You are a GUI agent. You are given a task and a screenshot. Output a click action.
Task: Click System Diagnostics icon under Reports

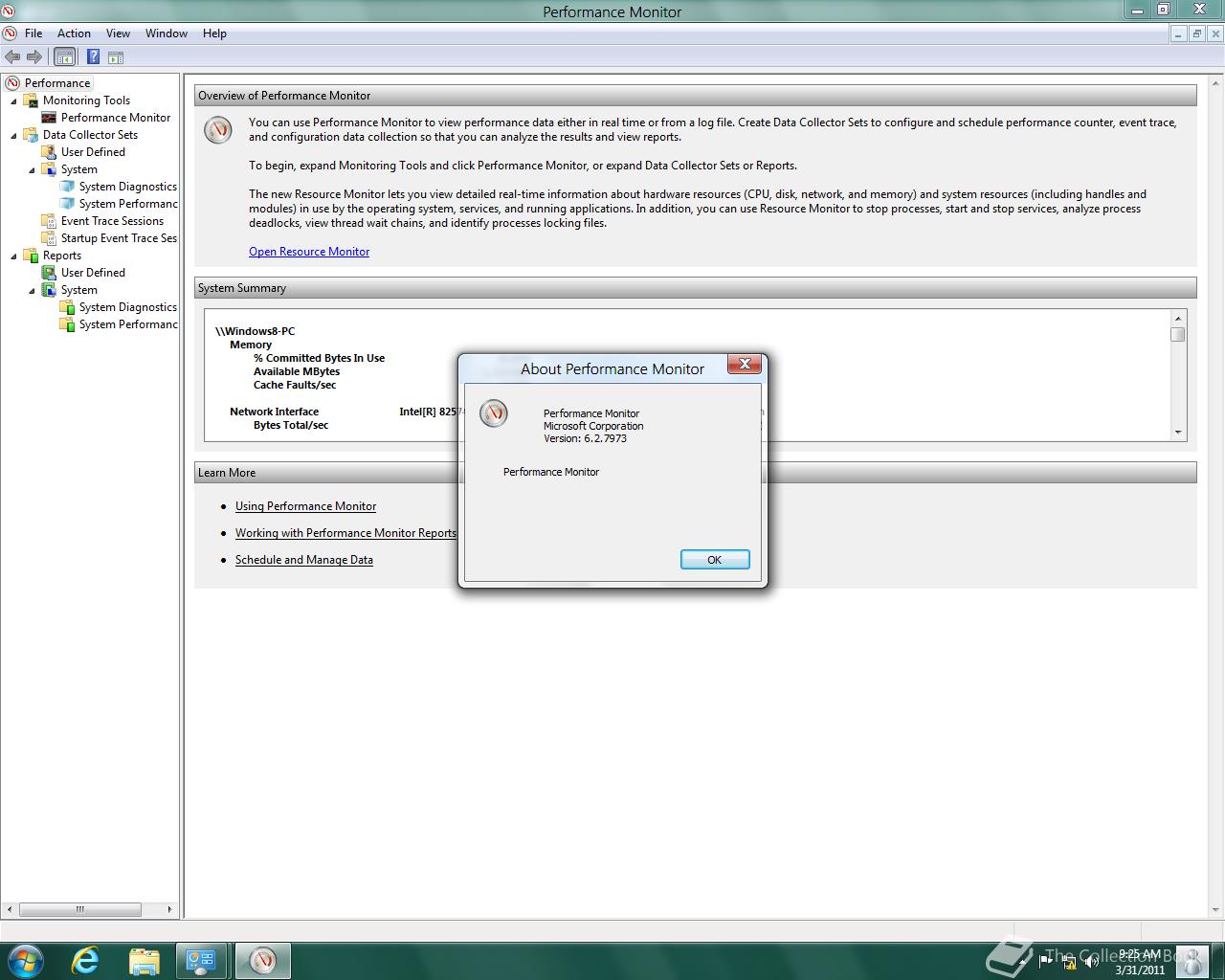coord(67,307)
